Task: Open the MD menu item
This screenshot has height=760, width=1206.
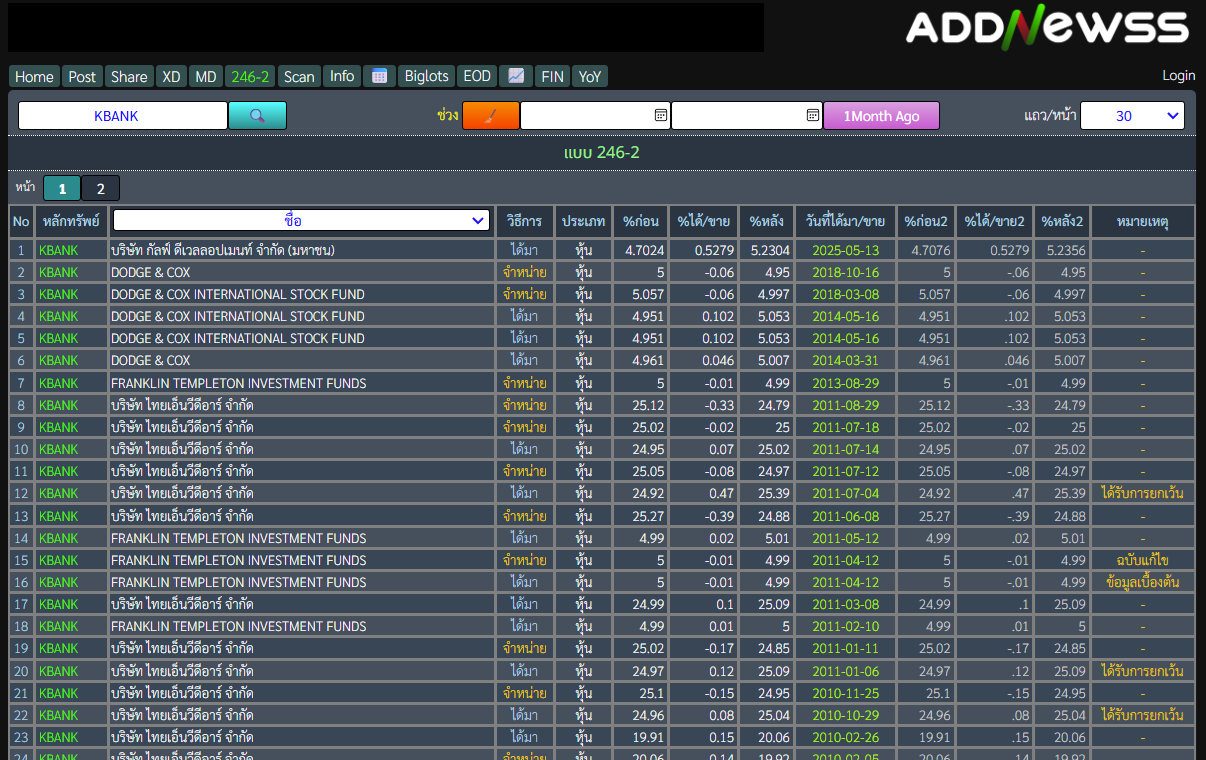Action: (x=205, y=76)
